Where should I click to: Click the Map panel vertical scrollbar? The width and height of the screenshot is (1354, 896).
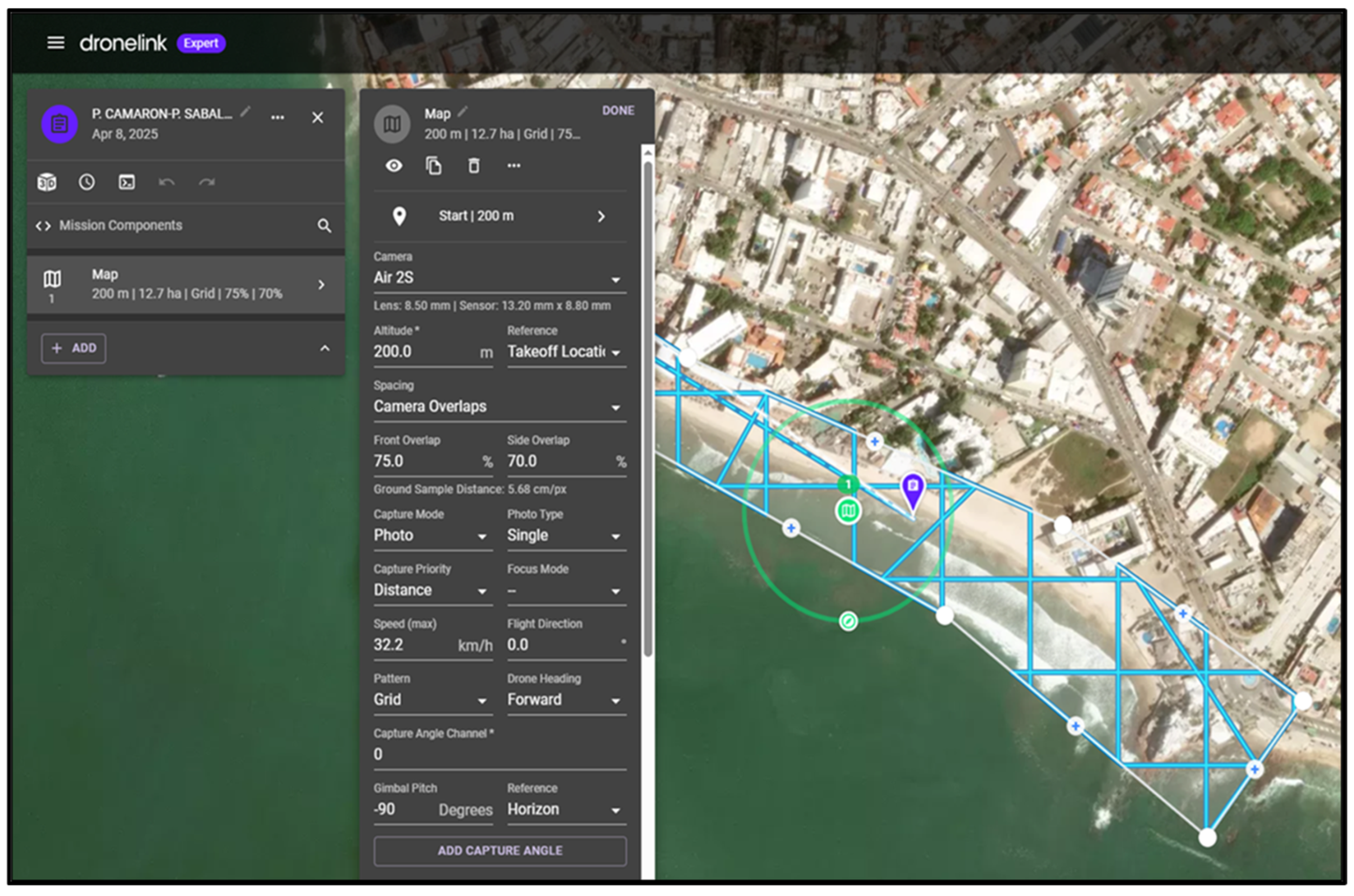[x=648, y=408]
